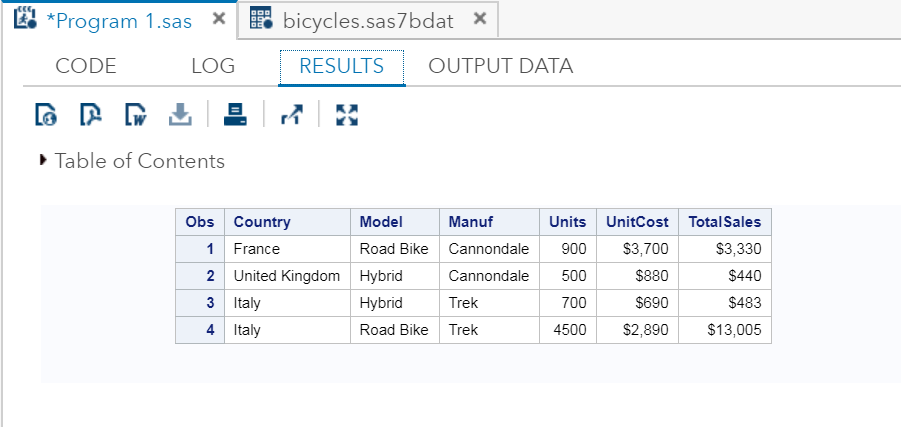
Task: Close the bicycles.sas7bdat tab
Action: point(479,19)
